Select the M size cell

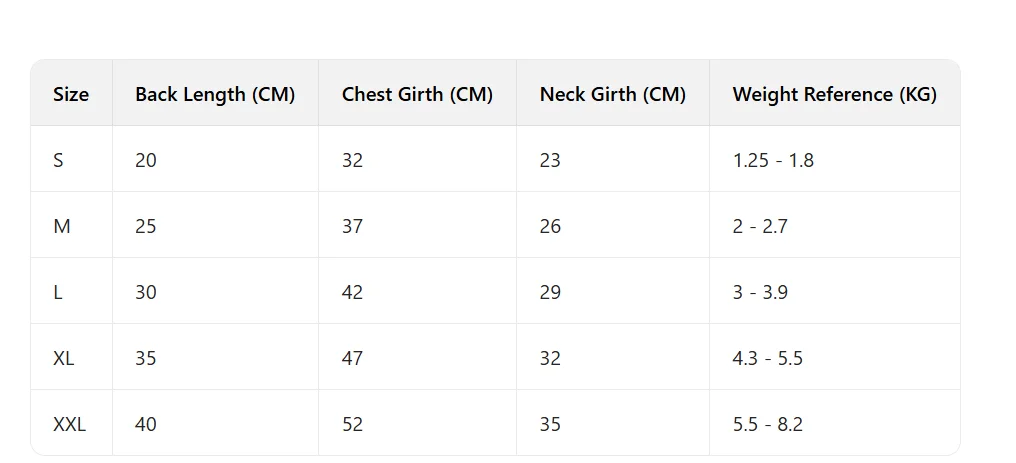62,226
